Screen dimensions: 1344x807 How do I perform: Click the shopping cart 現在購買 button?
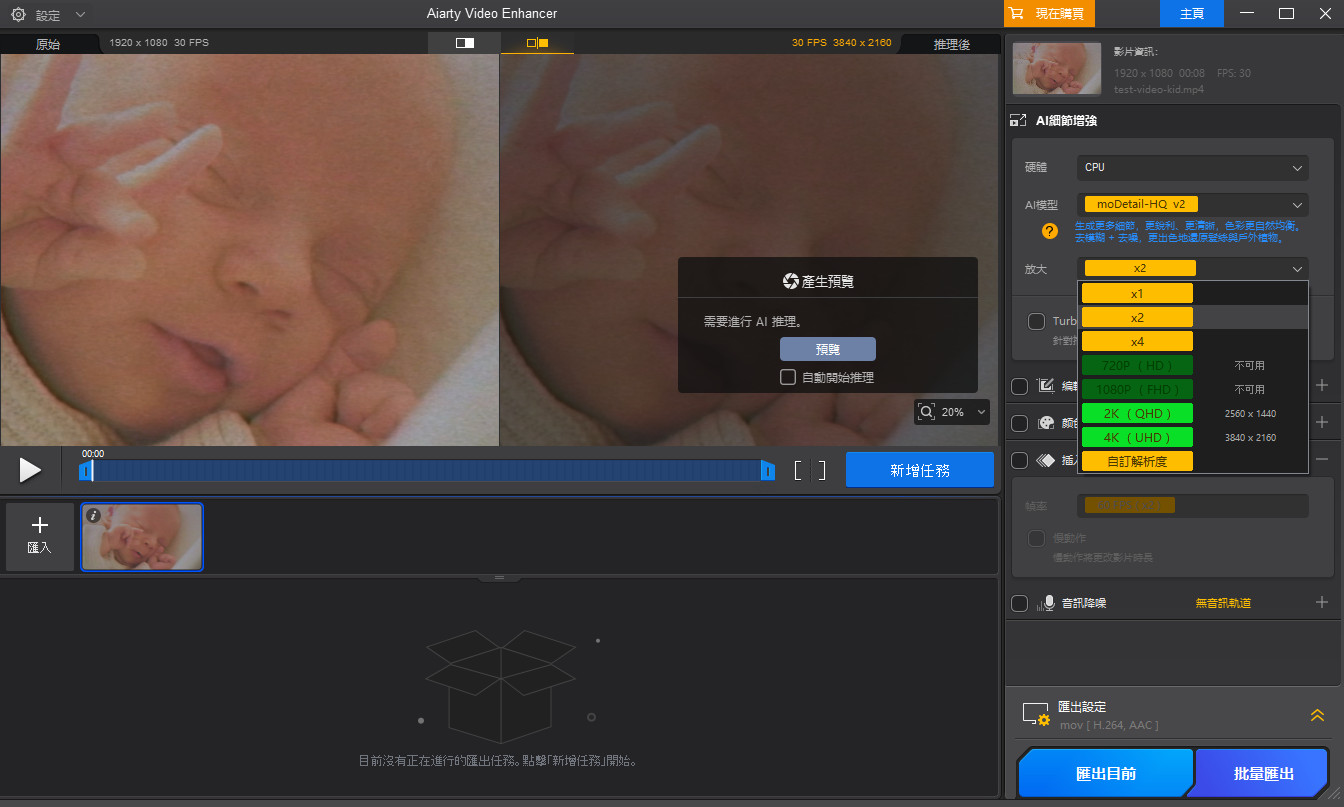pyautogui.click(x=1050, y=14)
